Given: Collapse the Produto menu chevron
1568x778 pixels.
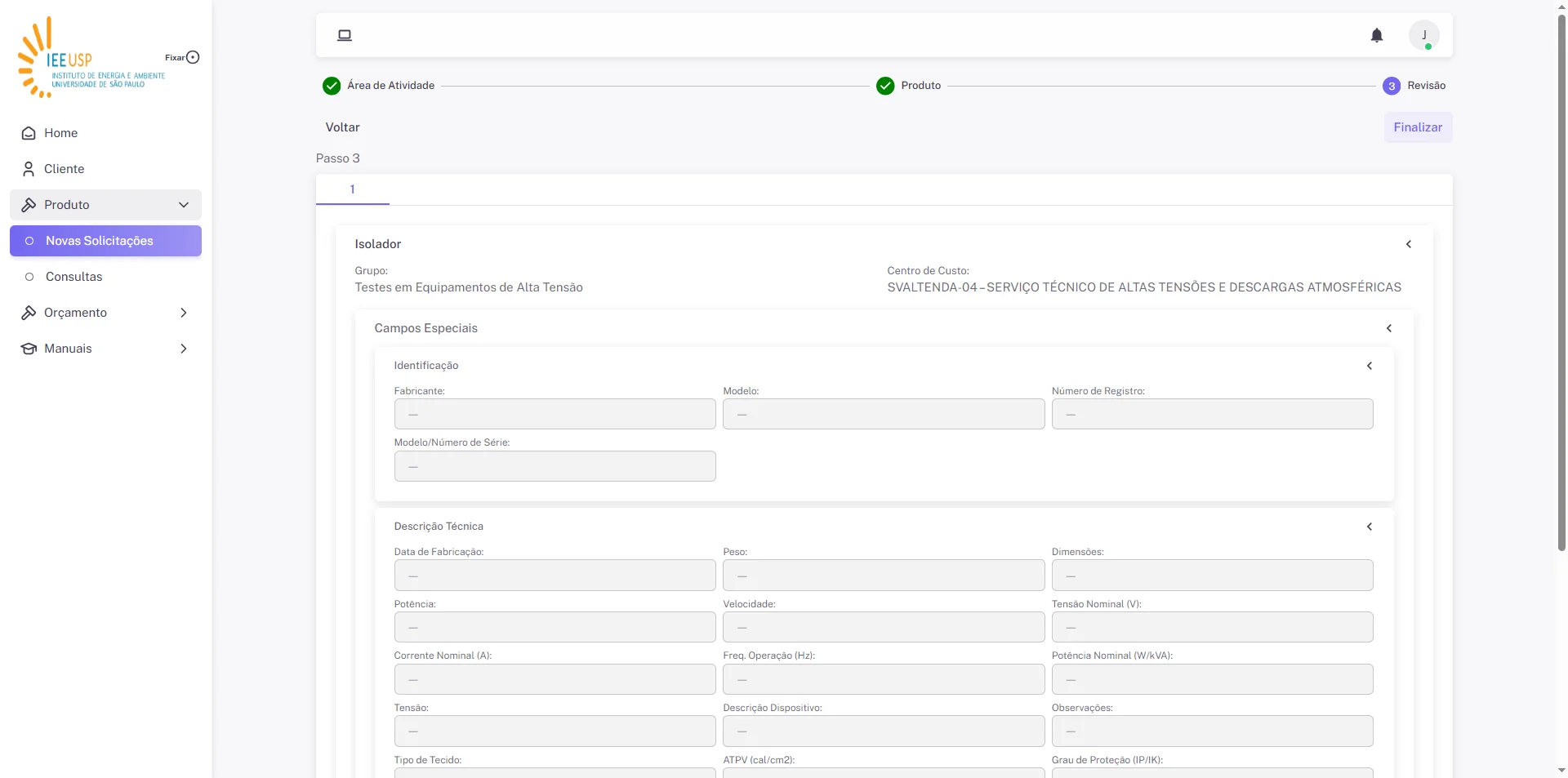Looking at the screenshot, I should (184, 205).
